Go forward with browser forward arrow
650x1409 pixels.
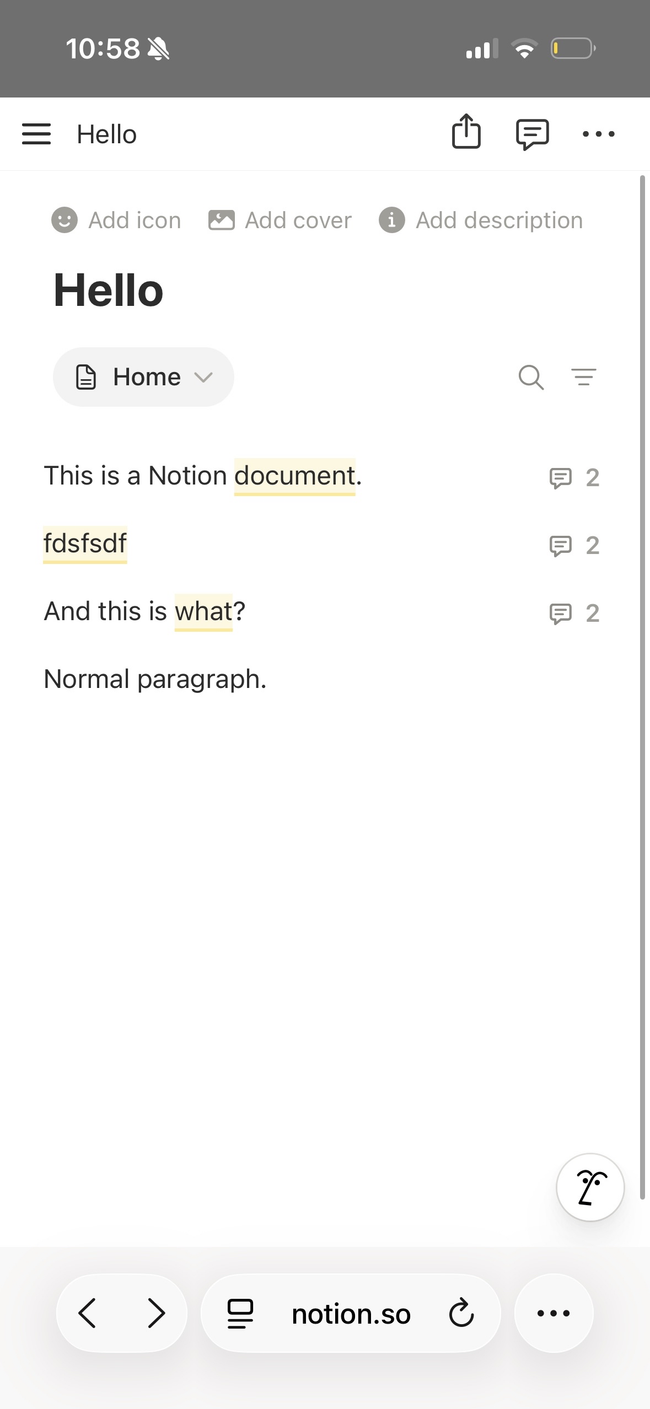tap(156, 1313)
